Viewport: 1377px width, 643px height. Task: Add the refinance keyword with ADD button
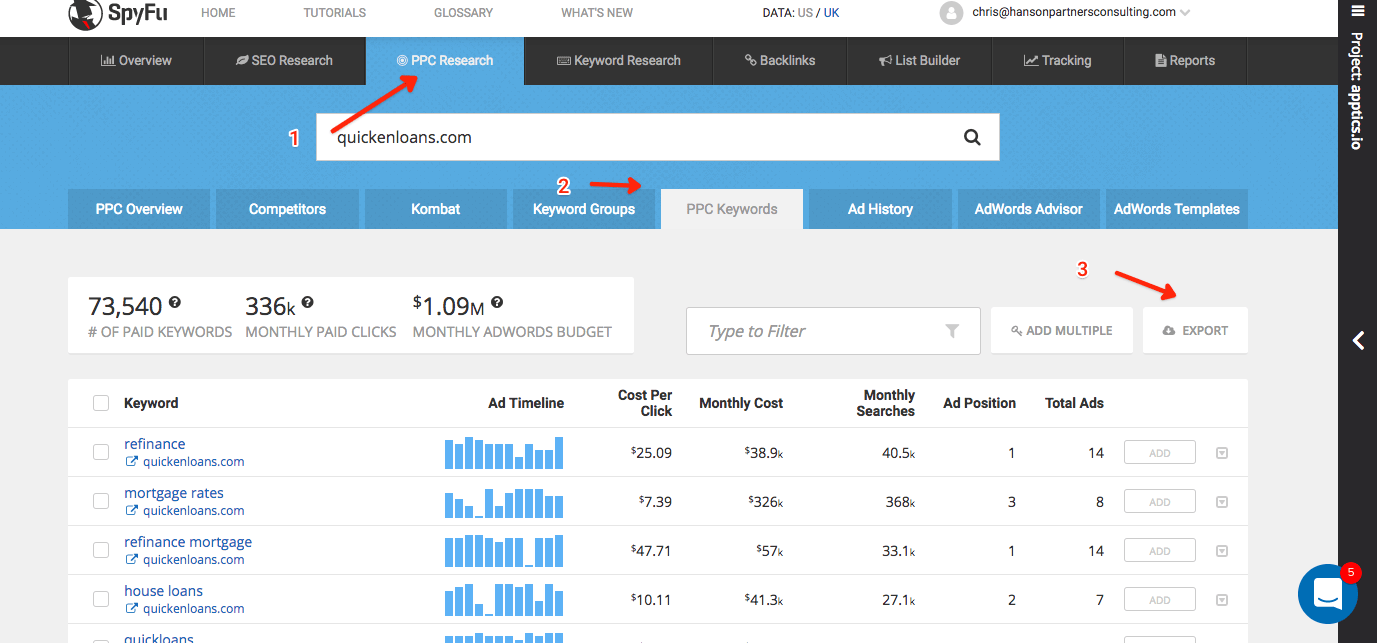(x=1160, y=453)
